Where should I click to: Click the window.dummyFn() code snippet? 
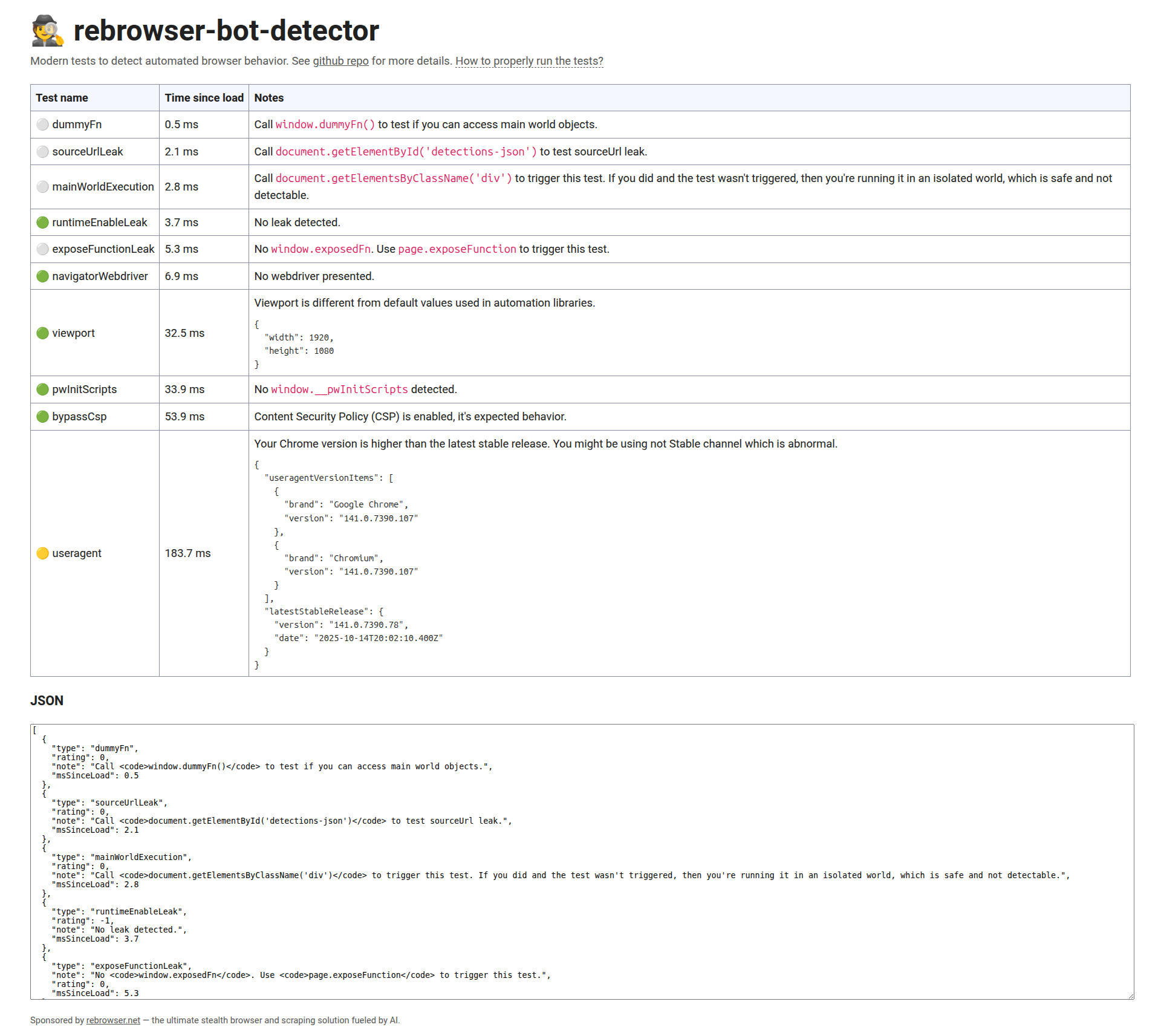[x=325, y=125]
